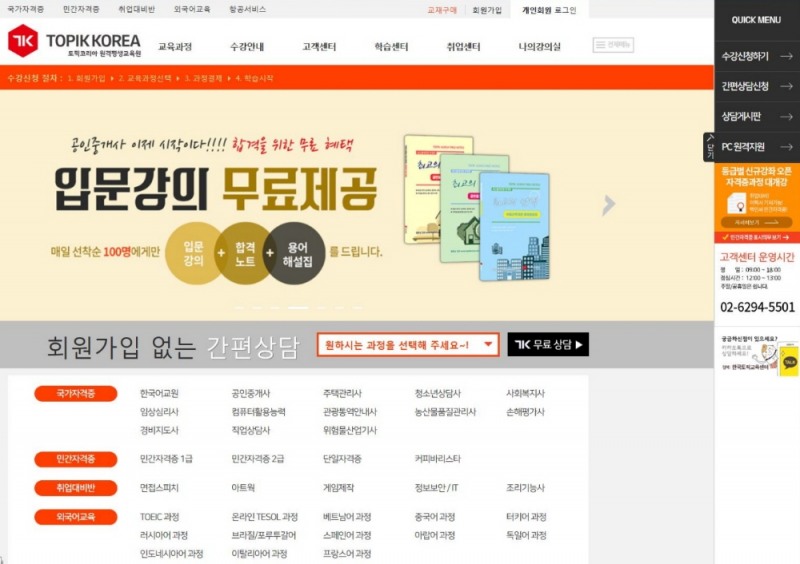This screenshot has width=800, height=564.
Task: Open the 경비지도사 course link
Action: click(159, 430)
